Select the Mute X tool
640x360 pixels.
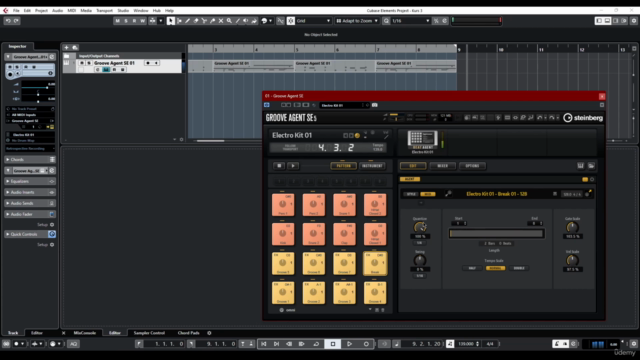coord(221,21)
